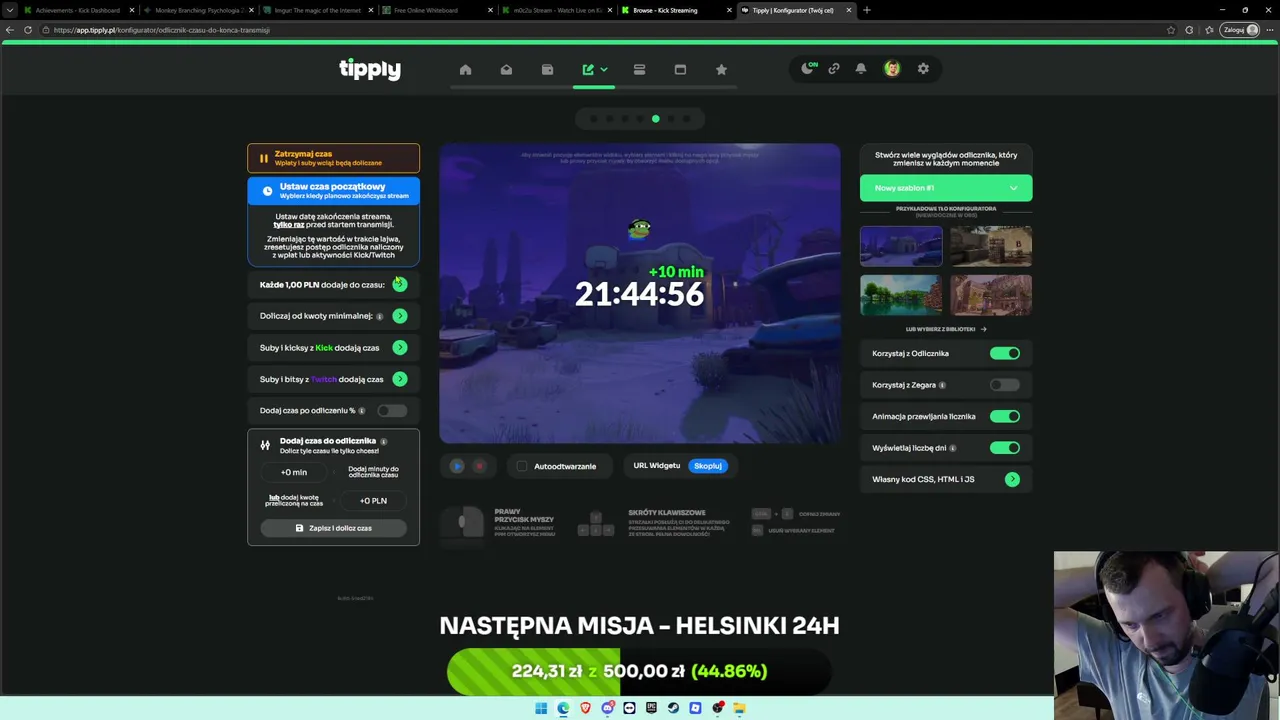Select the green Minecraft landscape background thumbnail
Screen dimensions: 1280x720
point(901,295)
